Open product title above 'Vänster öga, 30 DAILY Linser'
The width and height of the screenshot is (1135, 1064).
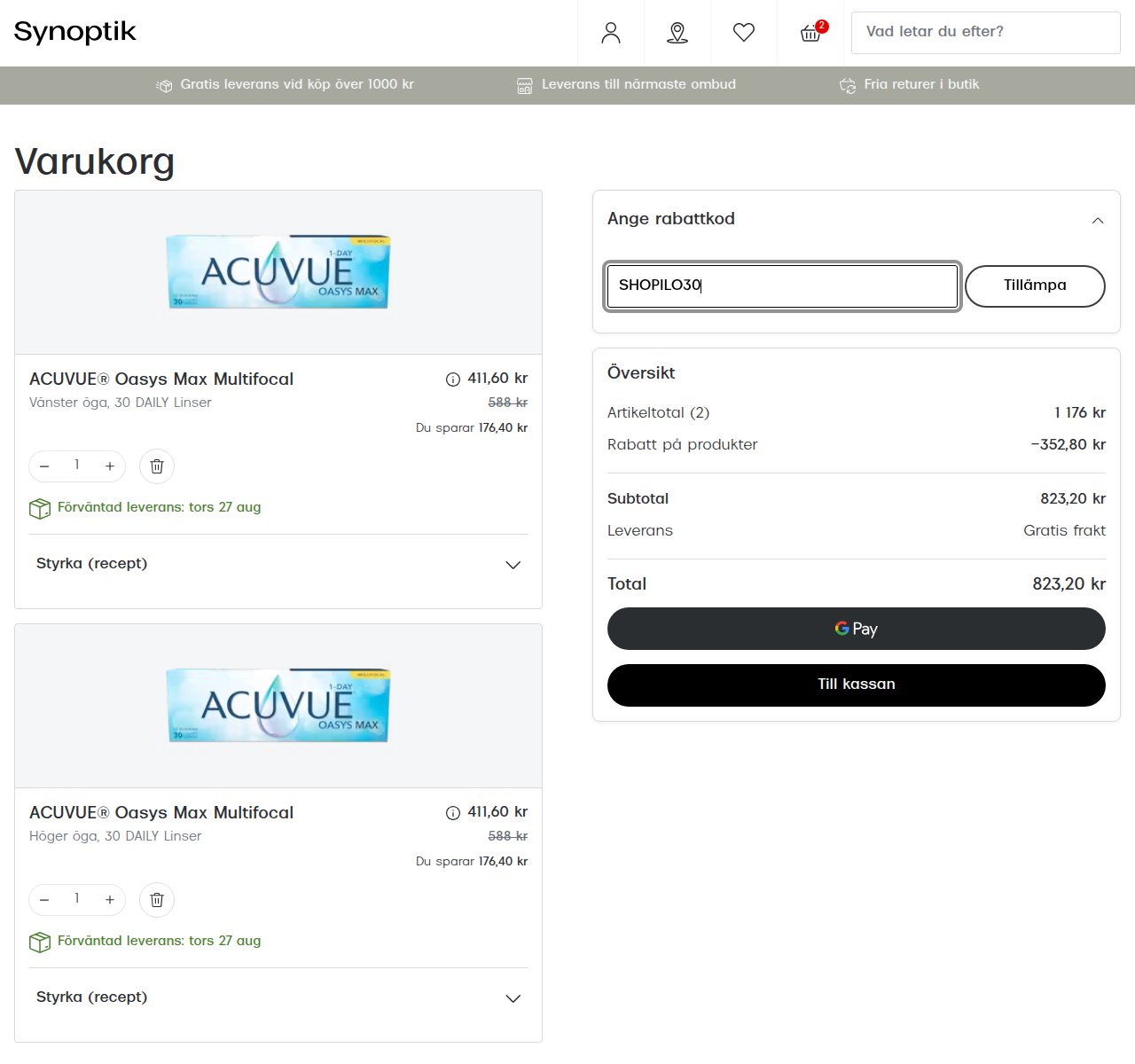[161, 379]
